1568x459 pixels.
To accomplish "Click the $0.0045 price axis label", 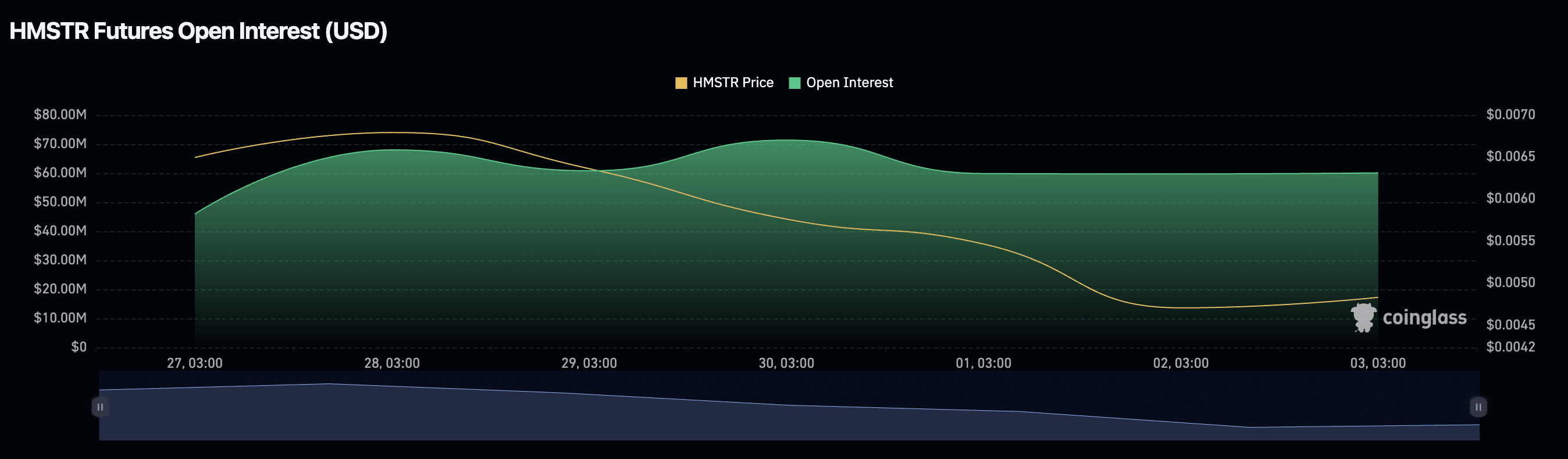I will tap(1511, 325).
